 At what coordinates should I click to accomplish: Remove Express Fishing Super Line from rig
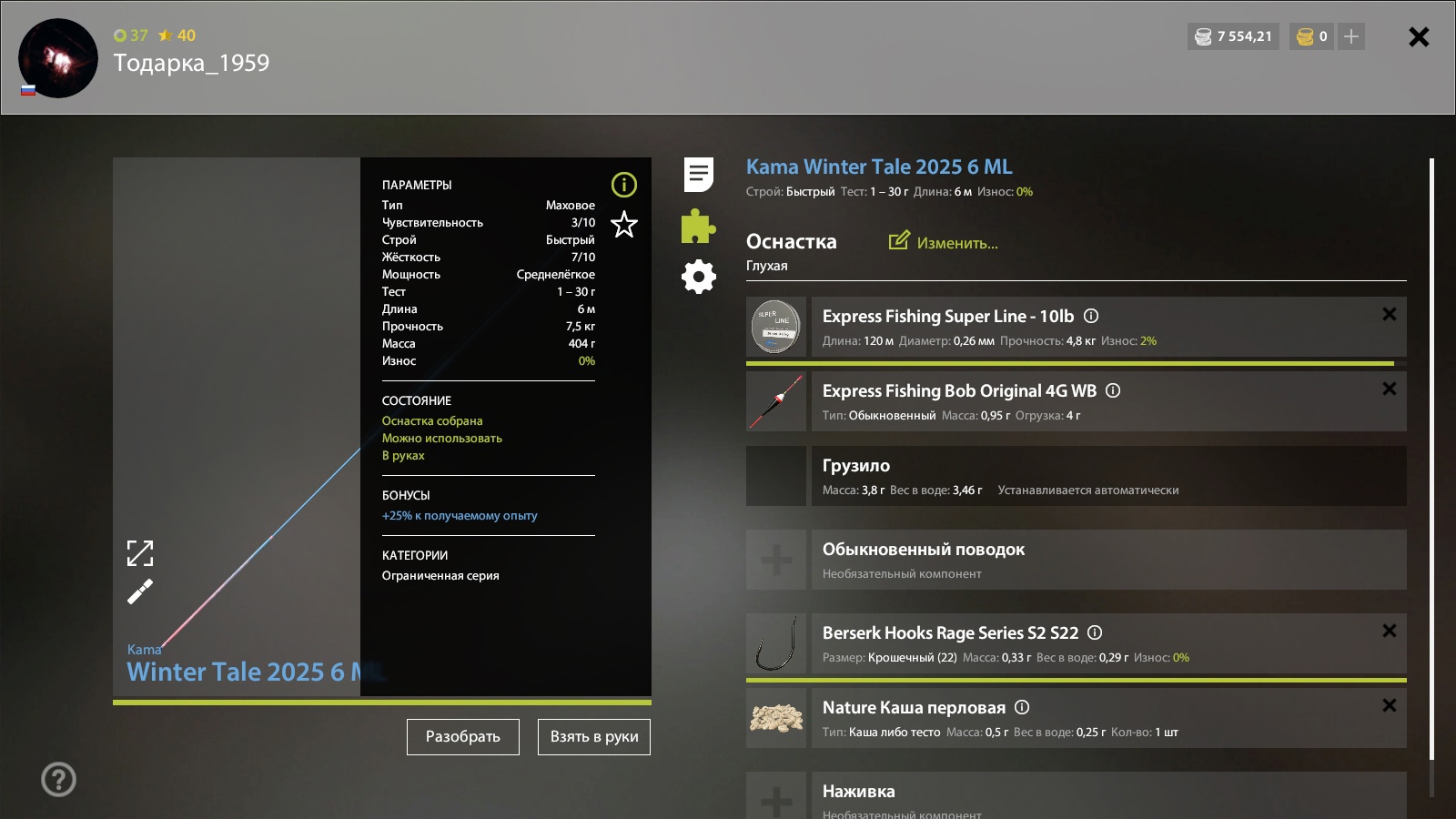(1390, 314)
